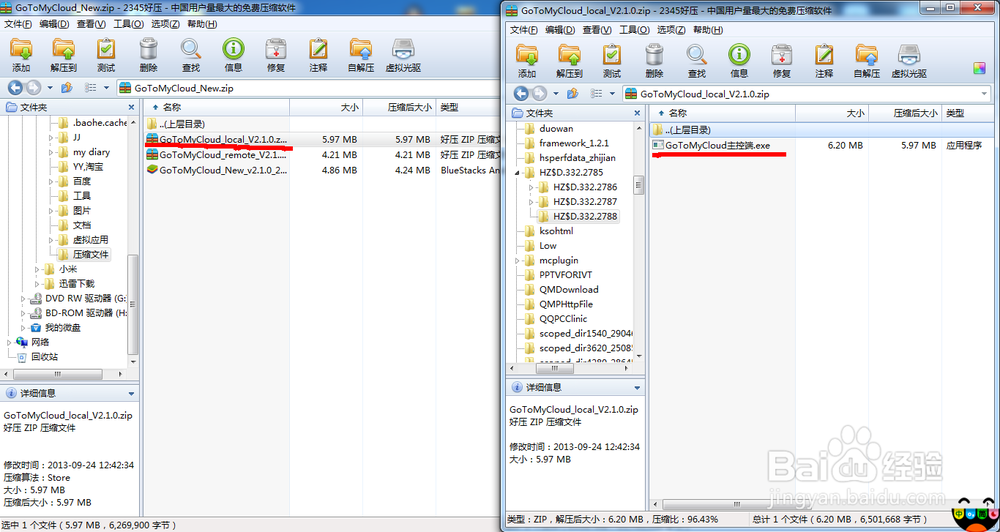The width and height of the screenshot is (1000, 532).
Task: Click Repair icon in GoToMyCloud_local window
Action: (x=781, y=55)
